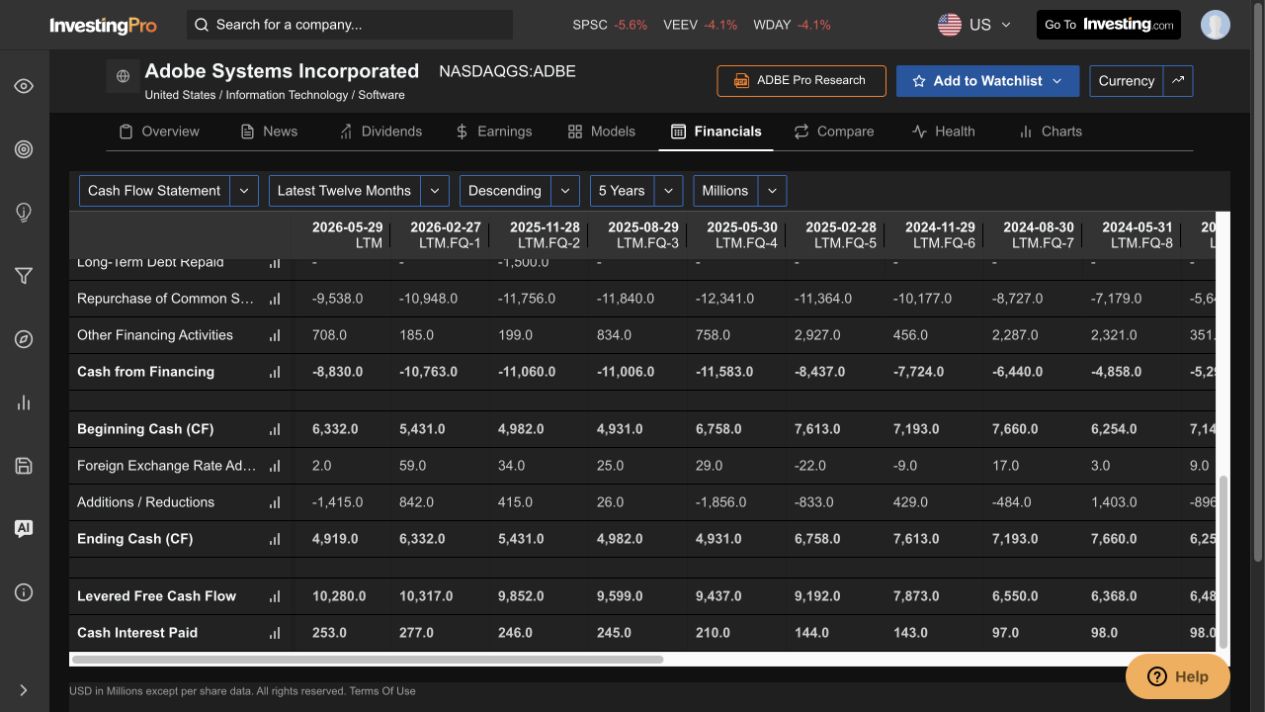Expand sidebar with bottom chevron arrow
Viewport: 1265px width, 712px height.
click(24, 690)
